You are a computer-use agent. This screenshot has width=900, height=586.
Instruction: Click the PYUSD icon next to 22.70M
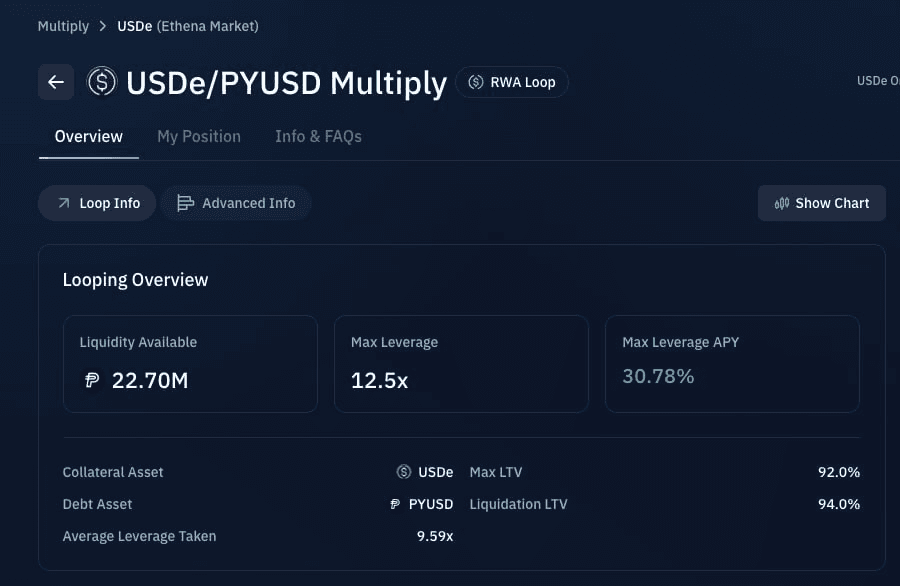tap(92, 380)
